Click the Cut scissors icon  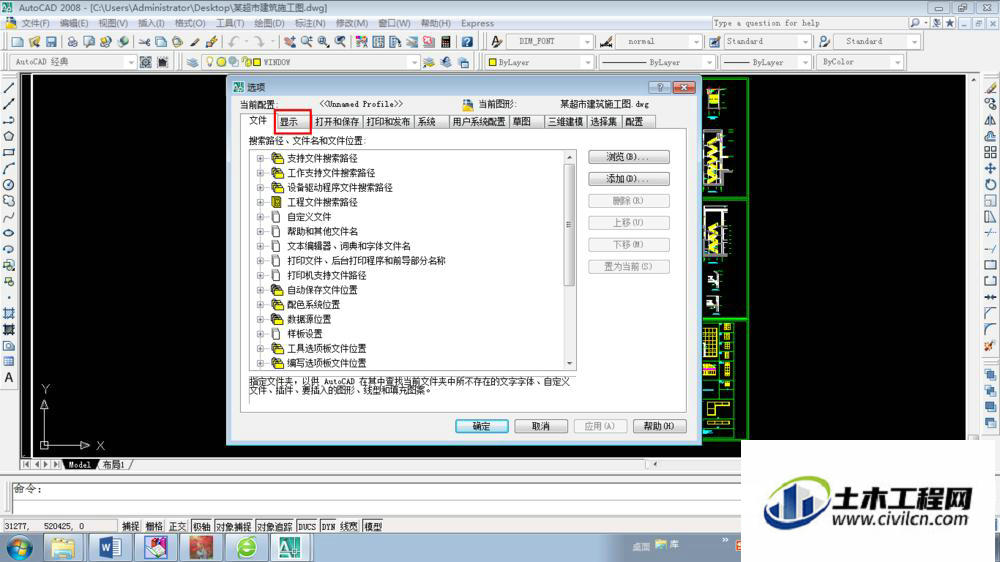[x=145, y=42]
